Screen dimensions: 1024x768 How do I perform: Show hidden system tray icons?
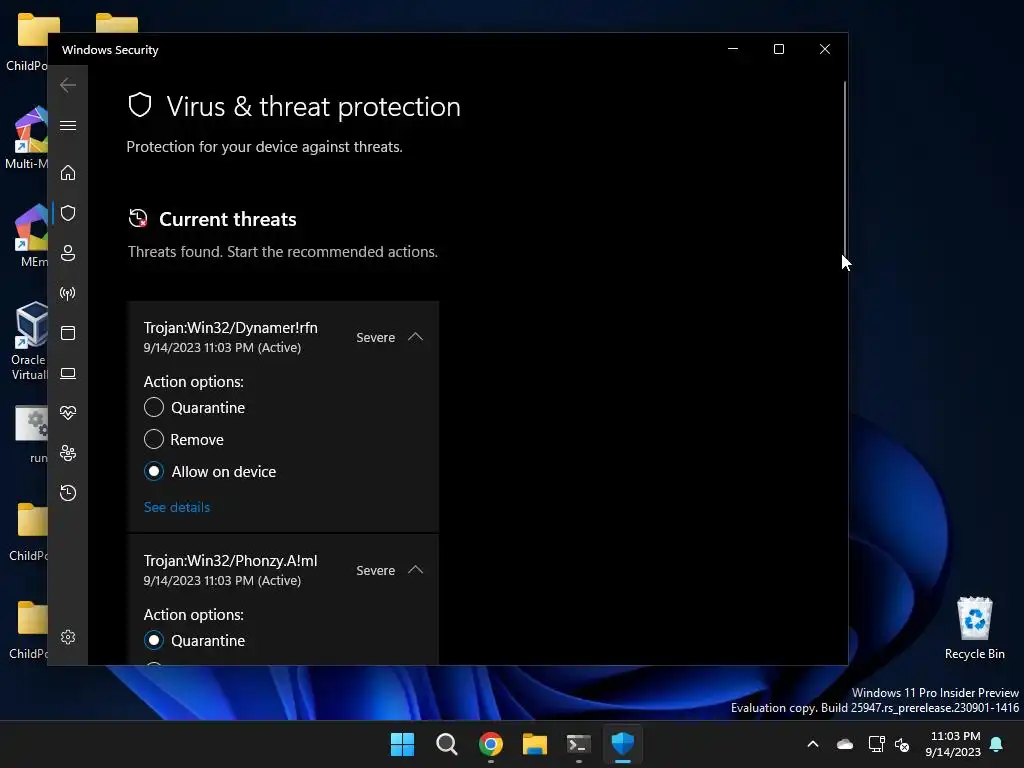[813, 744]
